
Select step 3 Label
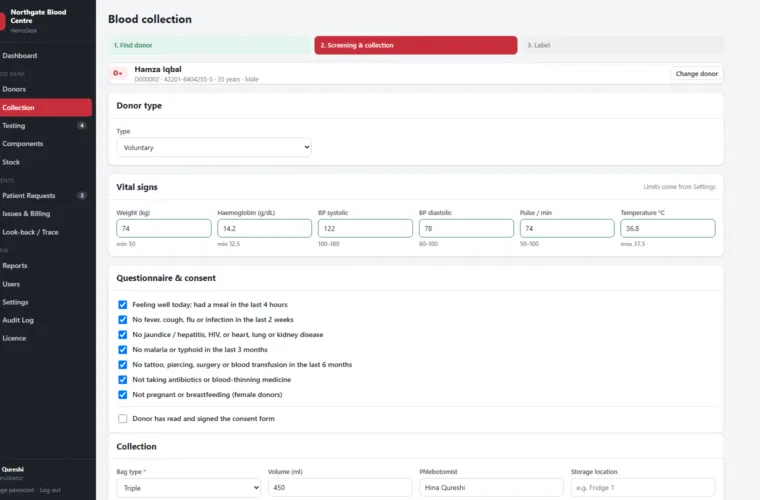click(x=622, y=45)
